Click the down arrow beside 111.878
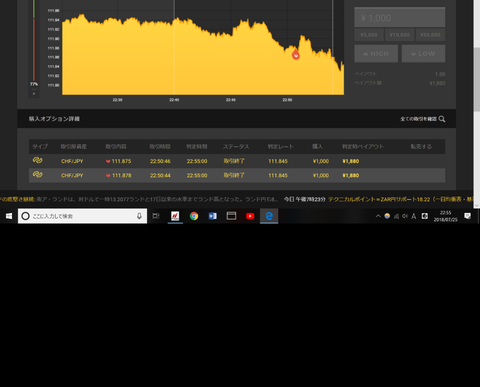This screenshot has height=387, width=480. pyautogui.click(x=108, y=176)
